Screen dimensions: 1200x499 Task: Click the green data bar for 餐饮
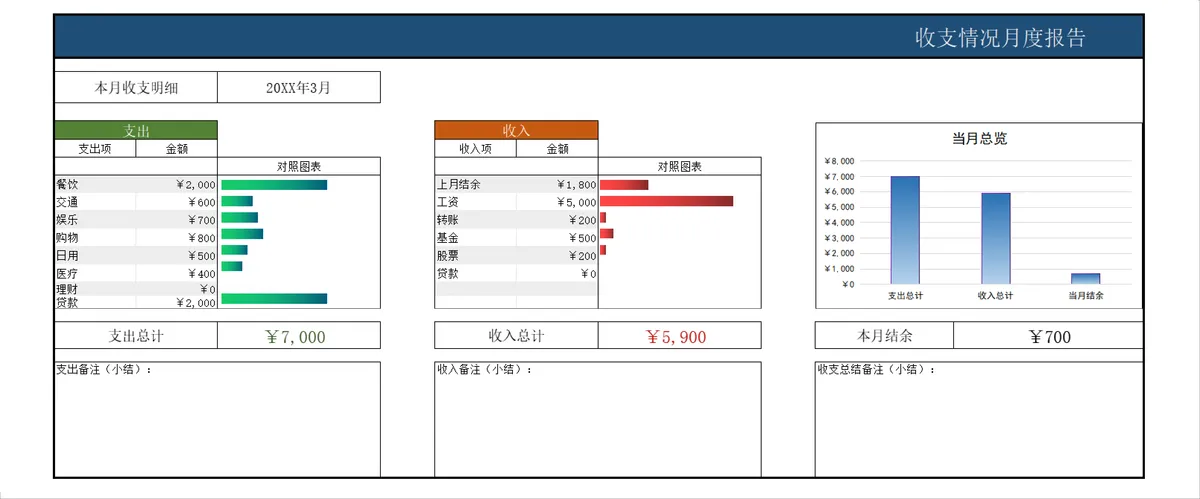pos(274,184)
